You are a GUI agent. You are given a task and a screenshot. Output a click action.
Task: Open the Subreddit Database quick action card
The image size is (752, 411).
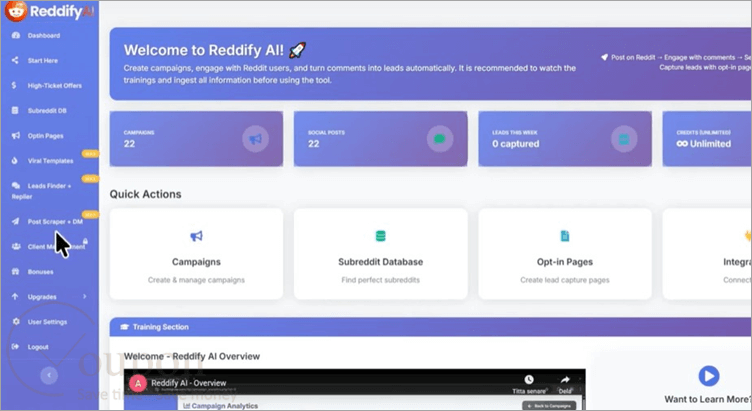click(380, 254)
